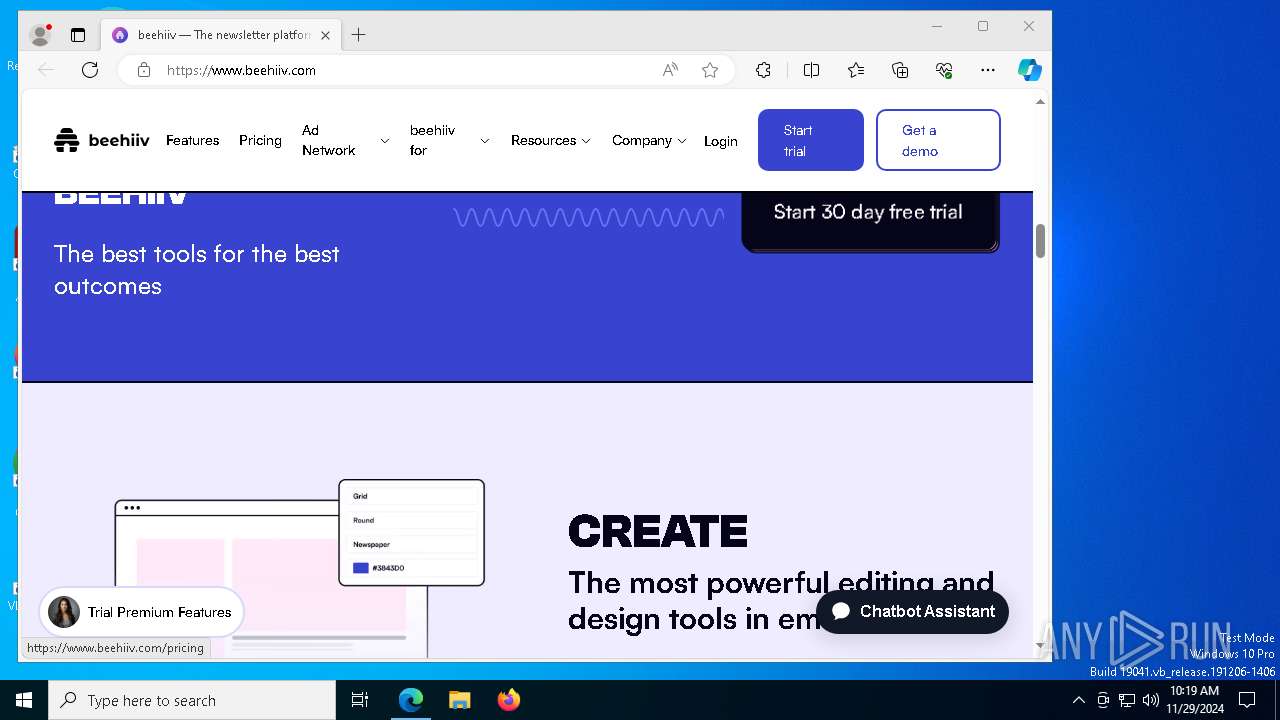Click the Trial Premium Features pill

click(x=141, y=612)
